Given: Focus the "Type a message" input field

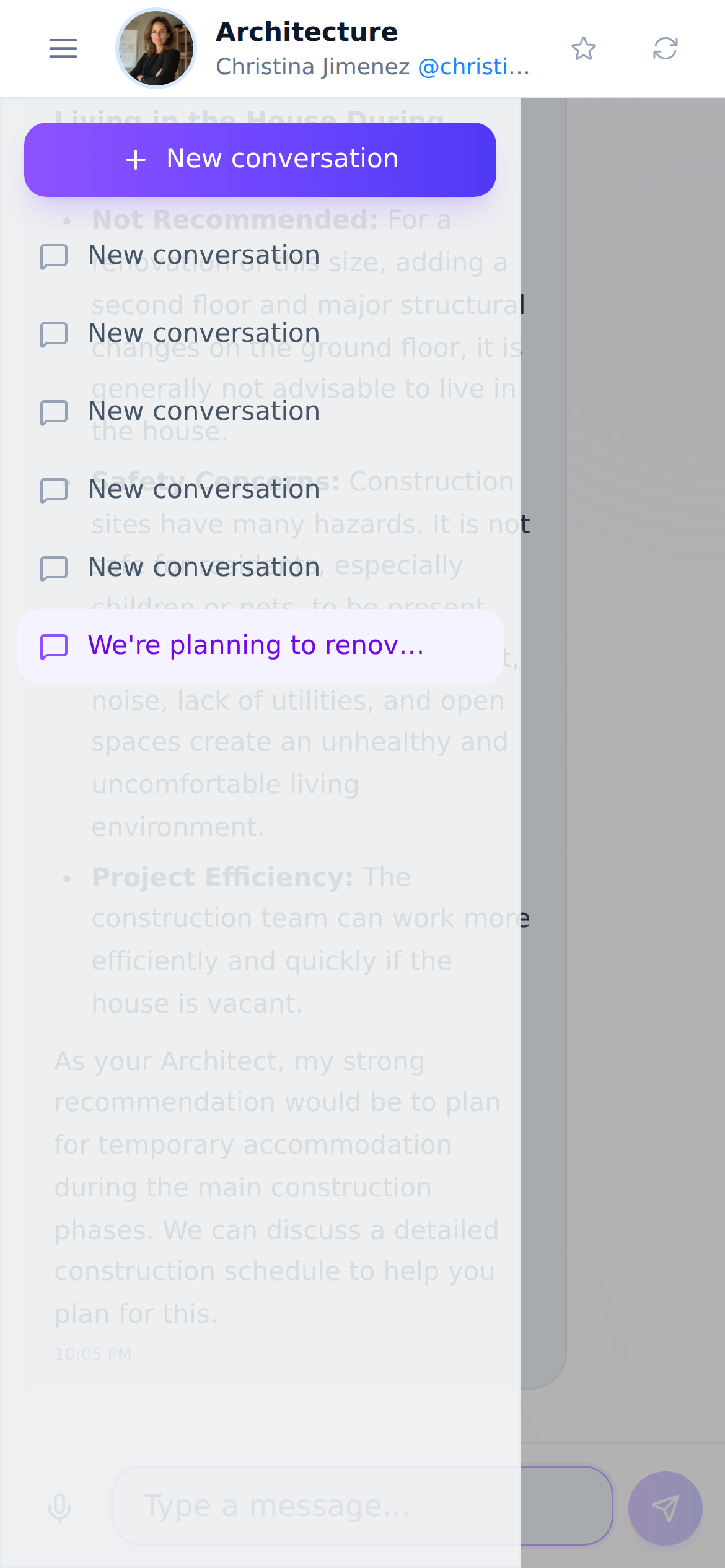Looking at the screenshot, I should (362, 1505).
